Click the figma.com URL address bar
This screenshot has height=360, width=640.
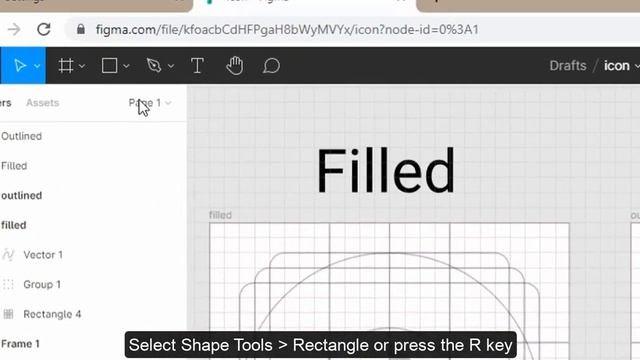click(287, 29)
